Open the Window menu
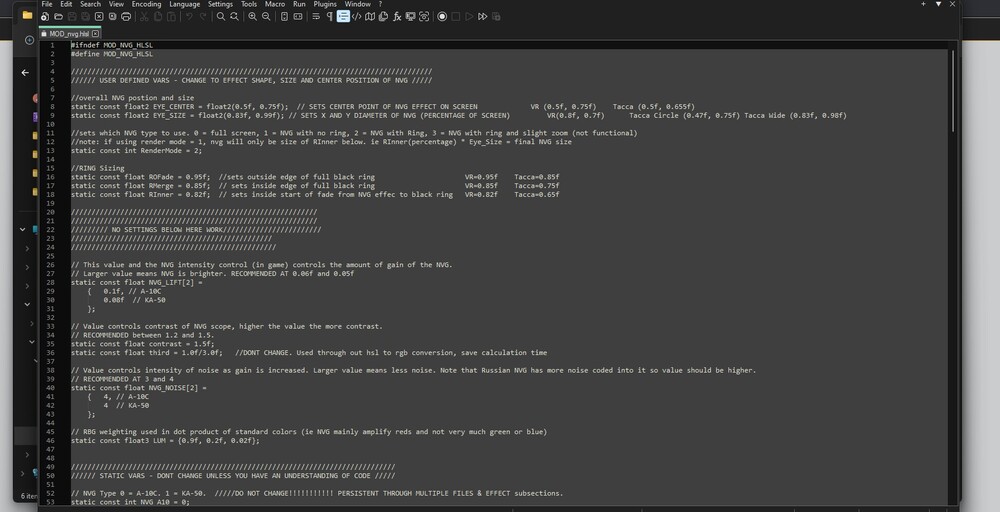Screen dimensions: 1000x512 click(358, 4)
